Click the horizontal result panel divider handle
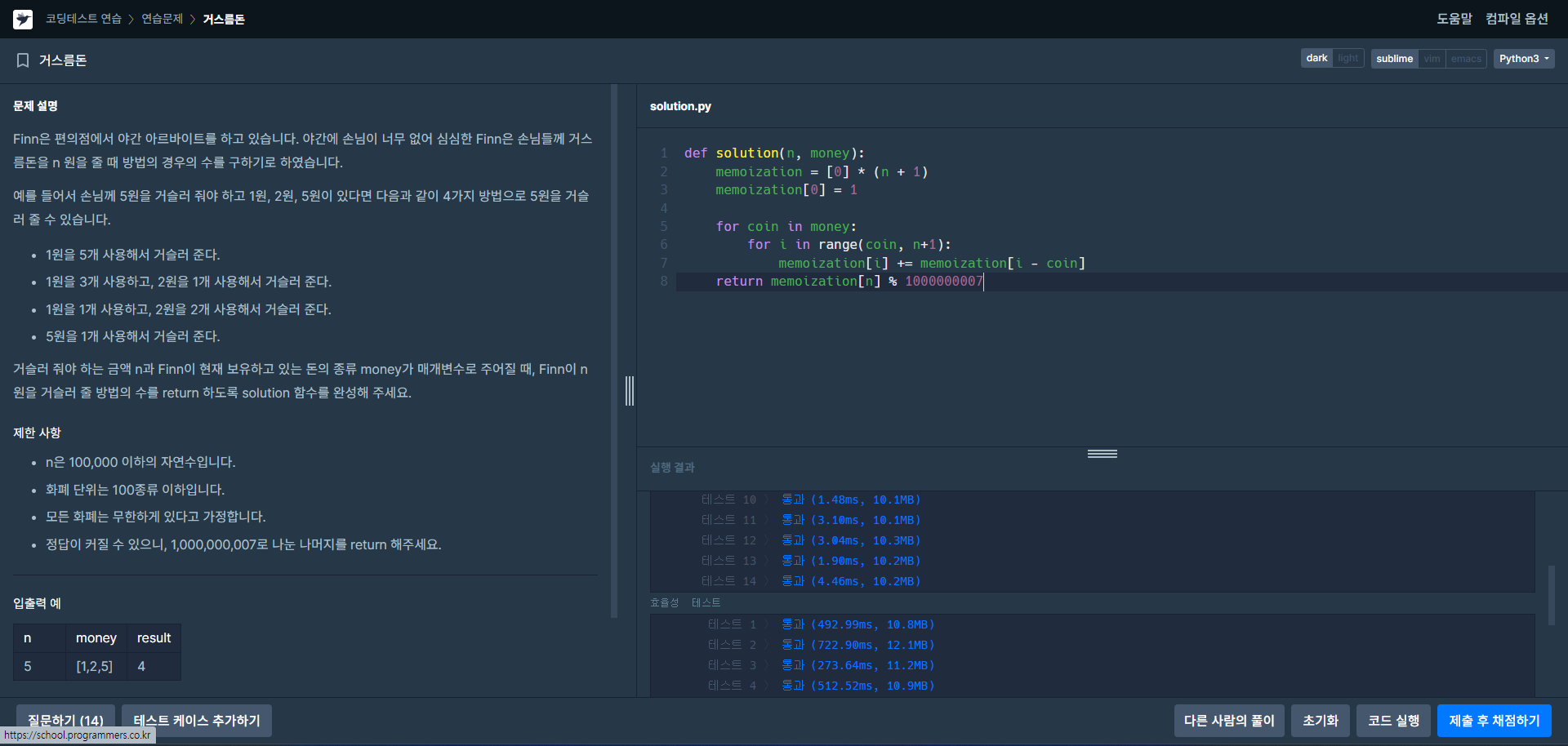Image resolution: width=1568 pixels, height=746 pixels. 1102,454
